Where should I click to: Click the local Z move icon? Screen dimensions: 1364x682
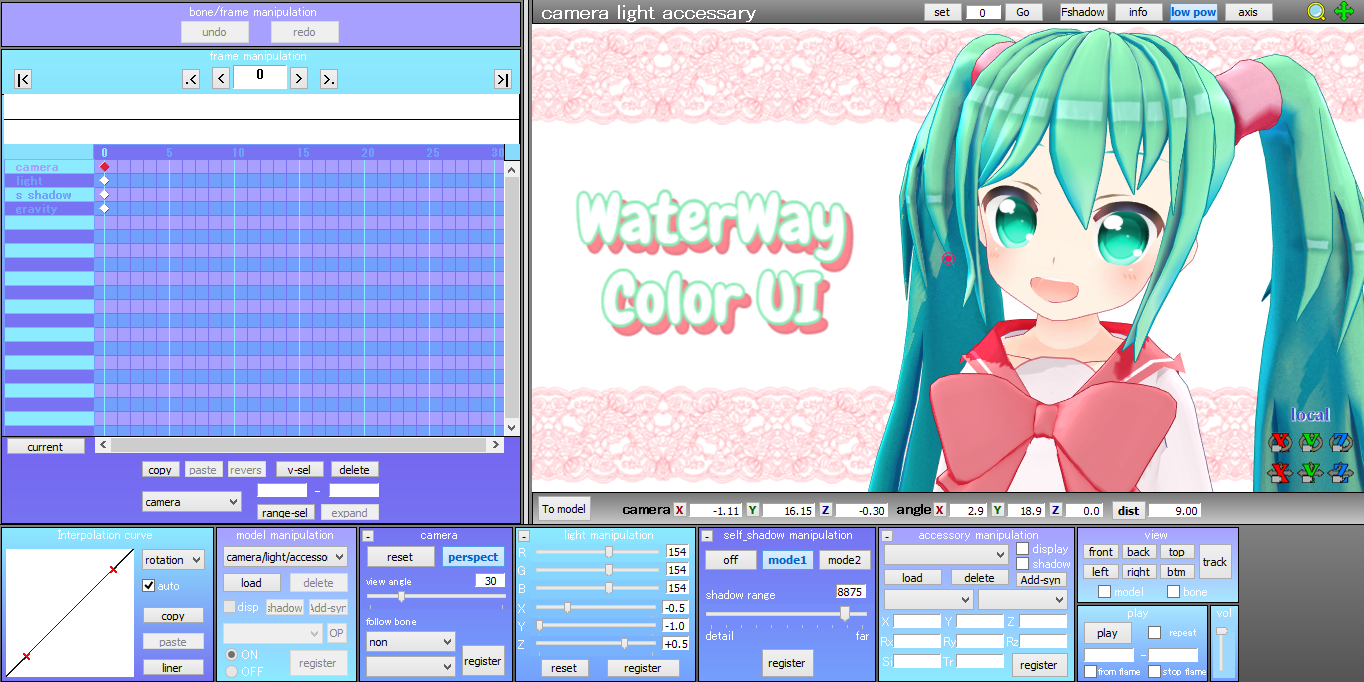pos(1341,471)
